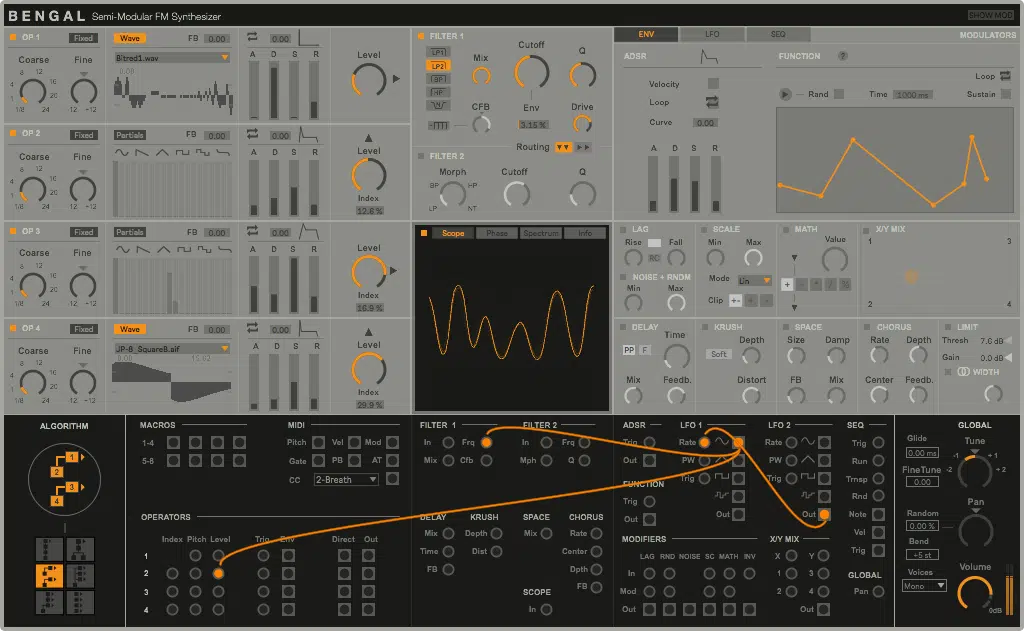Toggle OP 1 envelope loop arrows icon

[252, 38]
